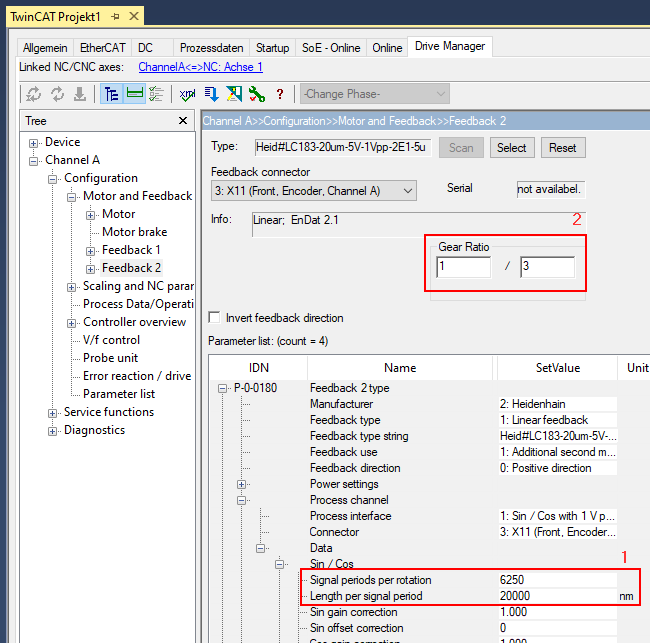Screen dimensions: 650x643
Task: Expand the Diagnostics tree node
Action: [52, 432]
